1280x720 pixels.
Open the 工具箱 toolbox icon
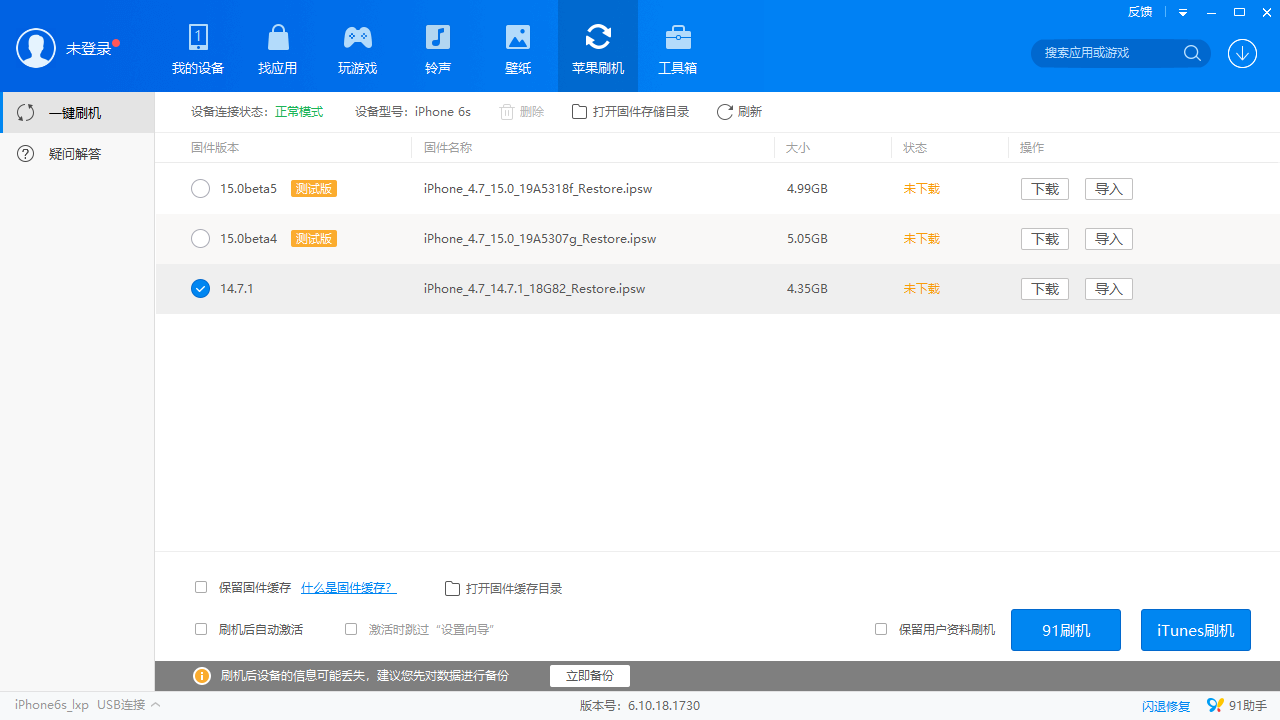pos(678,38)
